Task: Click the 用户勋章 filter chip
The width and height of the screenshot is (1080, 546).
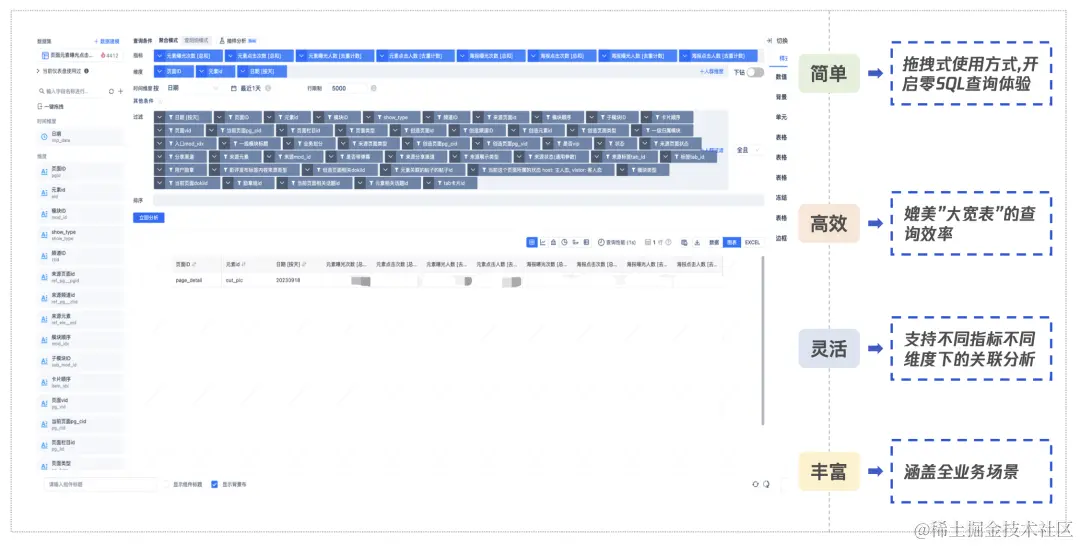Action: click(180, 169)
